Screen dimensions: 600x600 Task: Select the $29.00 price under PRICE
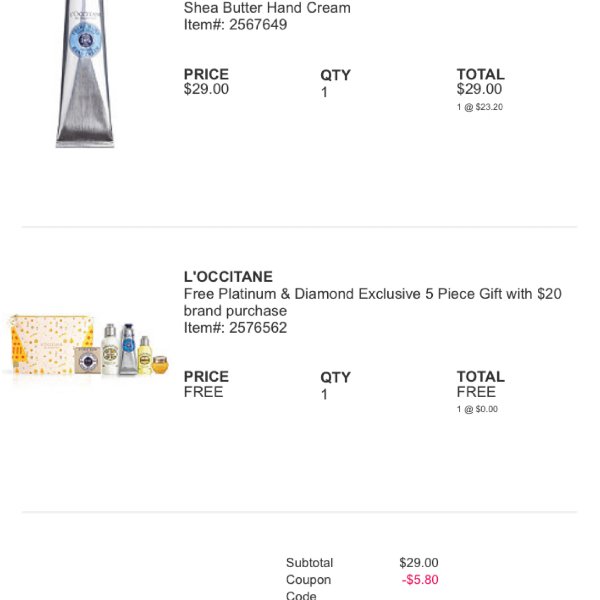click(x=206, y=89)
